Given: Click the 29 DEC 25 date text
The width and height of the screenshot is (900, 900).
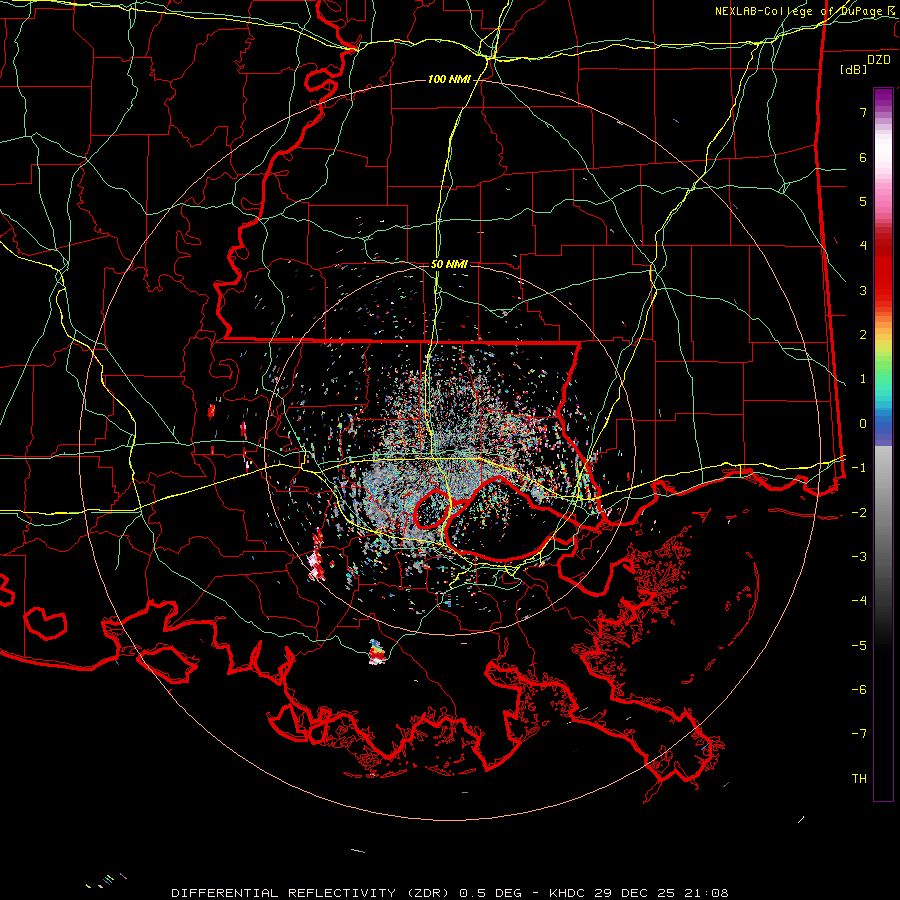Looking at the screenshot, I should coord(634,893).
